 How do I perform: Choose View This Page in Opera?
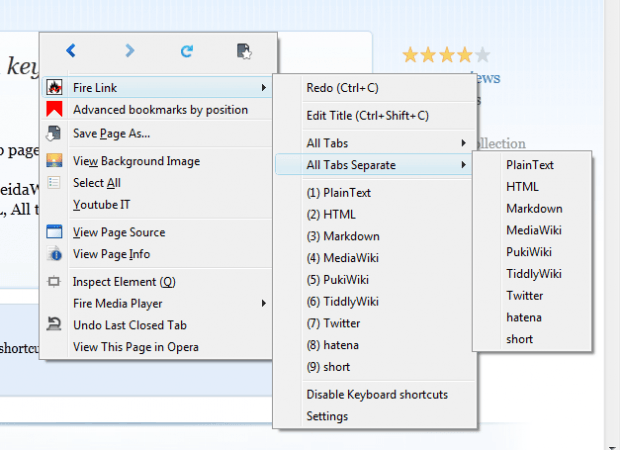pos(156,347)
